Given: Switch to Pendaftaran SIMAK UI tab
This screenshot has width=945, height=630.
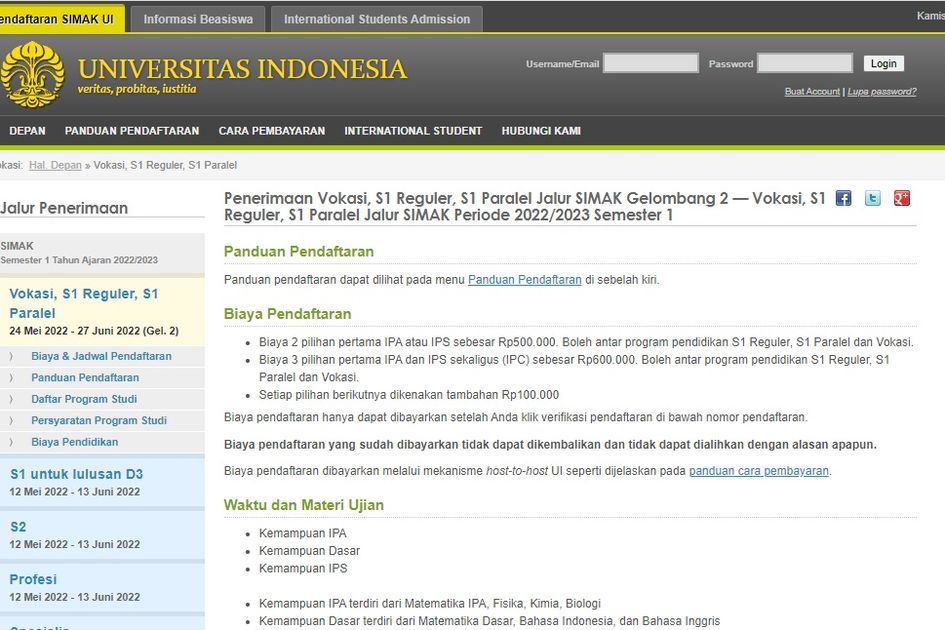Looking at the screenshot, I should click(61, 19).
